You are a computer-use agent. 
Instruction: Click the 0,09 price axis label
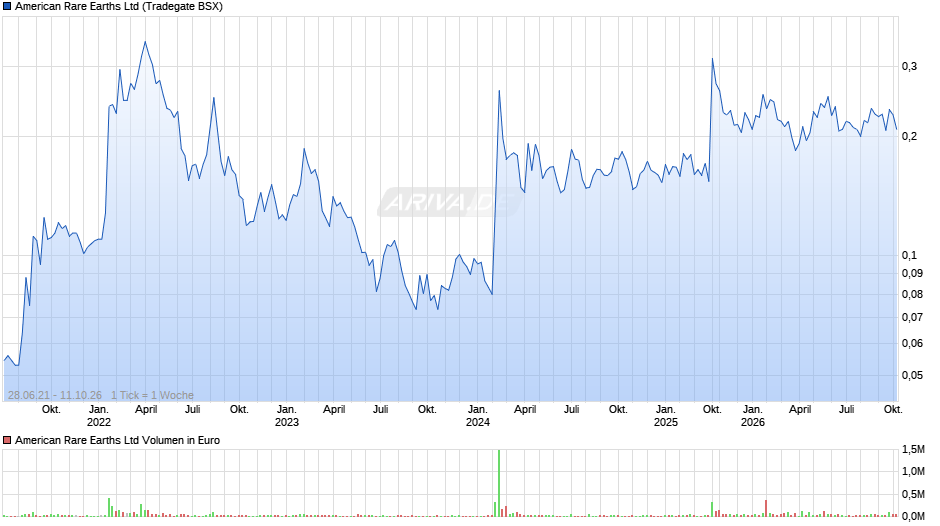[x=912, y=273]
